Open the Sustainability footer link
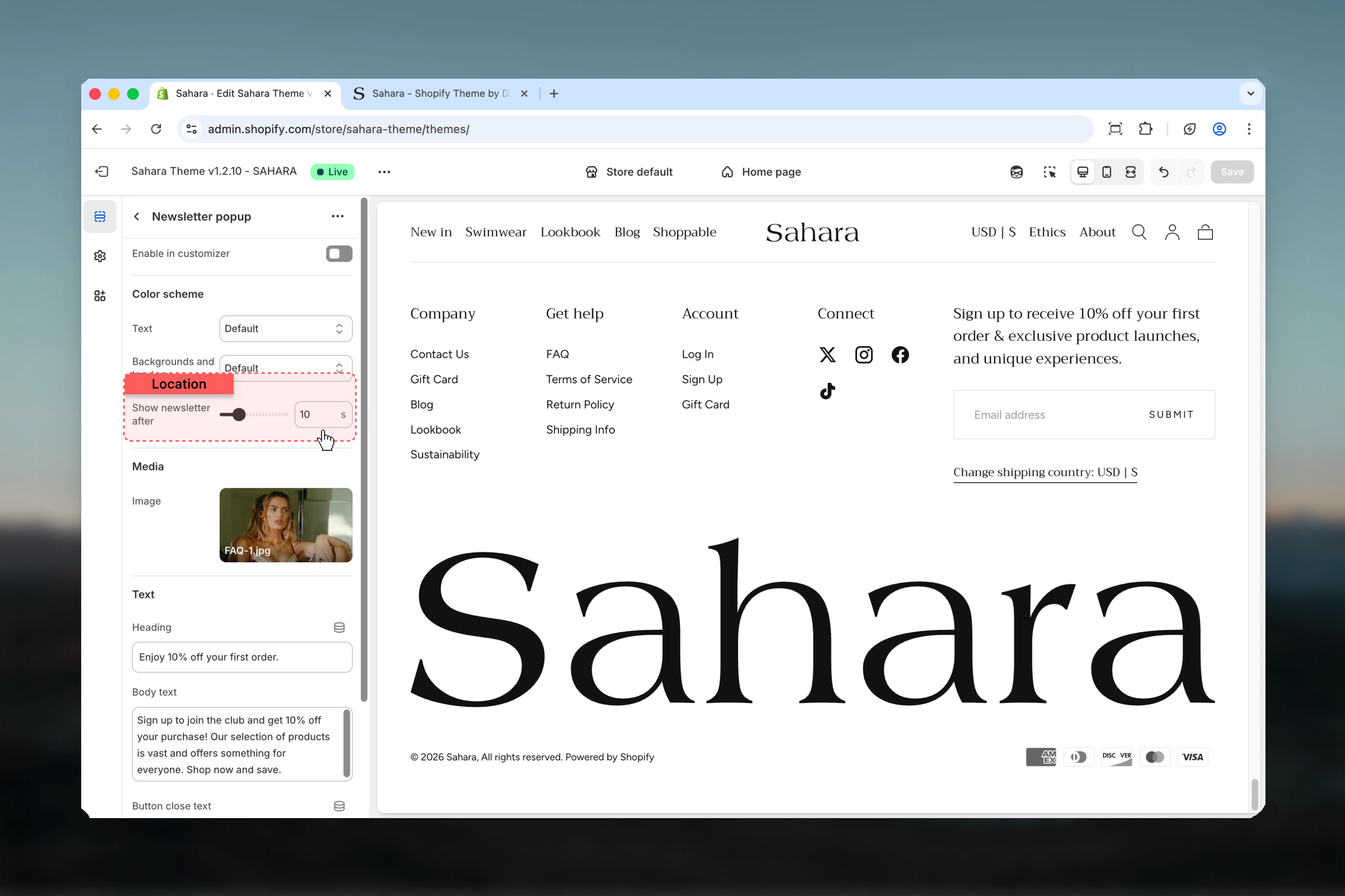The height and width of the screenshot is (896, 1345). pyautogui.click(x=445, y=455)
